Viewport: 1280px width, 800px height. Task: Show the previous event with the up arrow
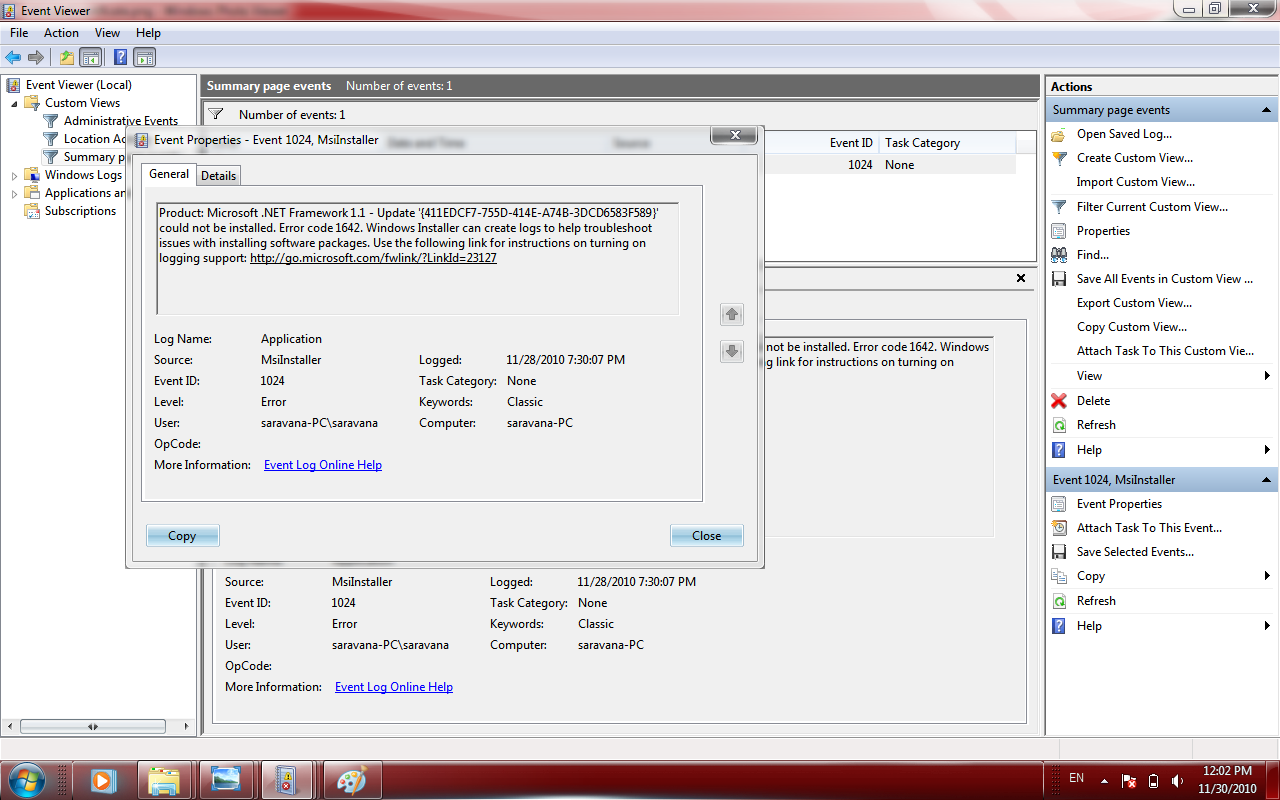(732, 315)
